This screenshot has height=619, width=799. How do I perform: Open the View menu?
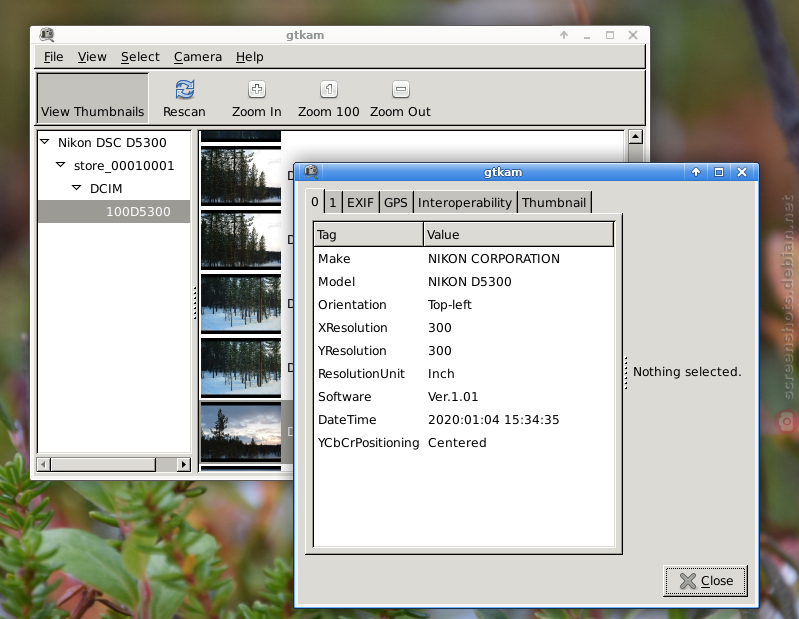click(92, 57)
